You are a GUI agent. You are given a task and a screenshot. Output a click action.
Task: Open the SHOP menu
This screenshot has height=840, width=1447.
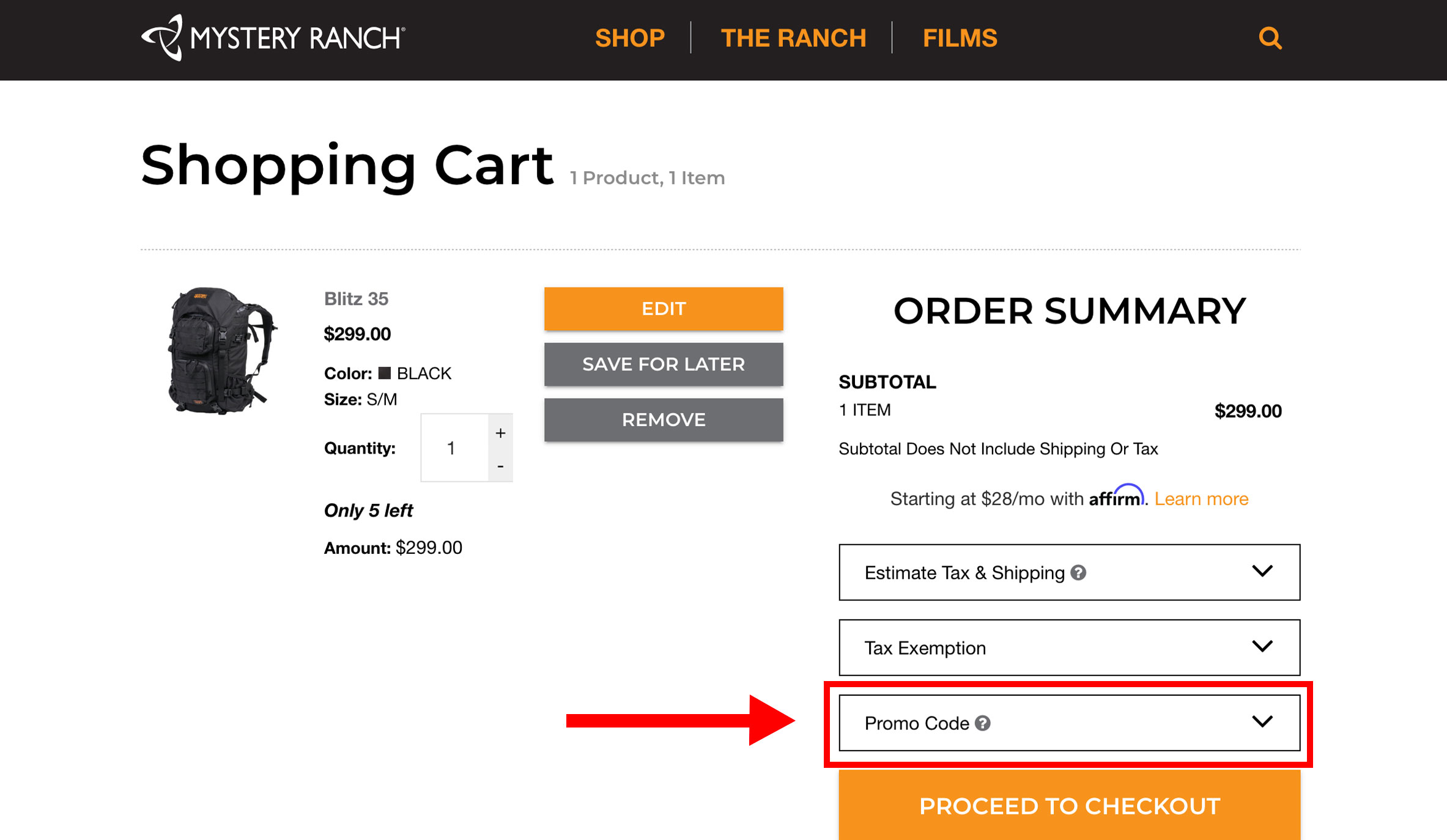(x=631, y=38)
